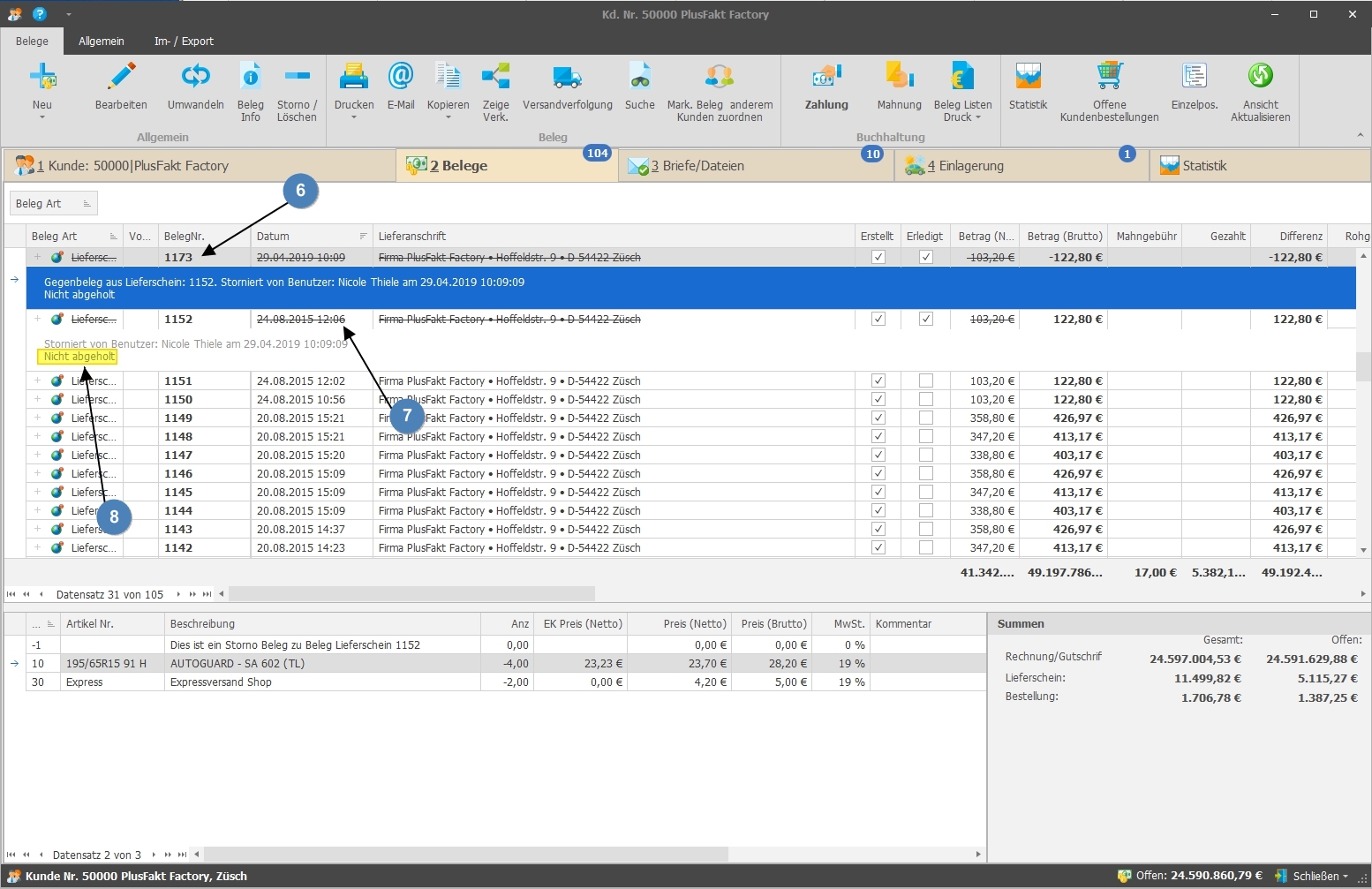The width and height of the screenshot is (1372, 889).
Task: Select the AUTOGUARD - SA 602 (TL) position row
Action: pyautogui.click(x=506, y=664)
